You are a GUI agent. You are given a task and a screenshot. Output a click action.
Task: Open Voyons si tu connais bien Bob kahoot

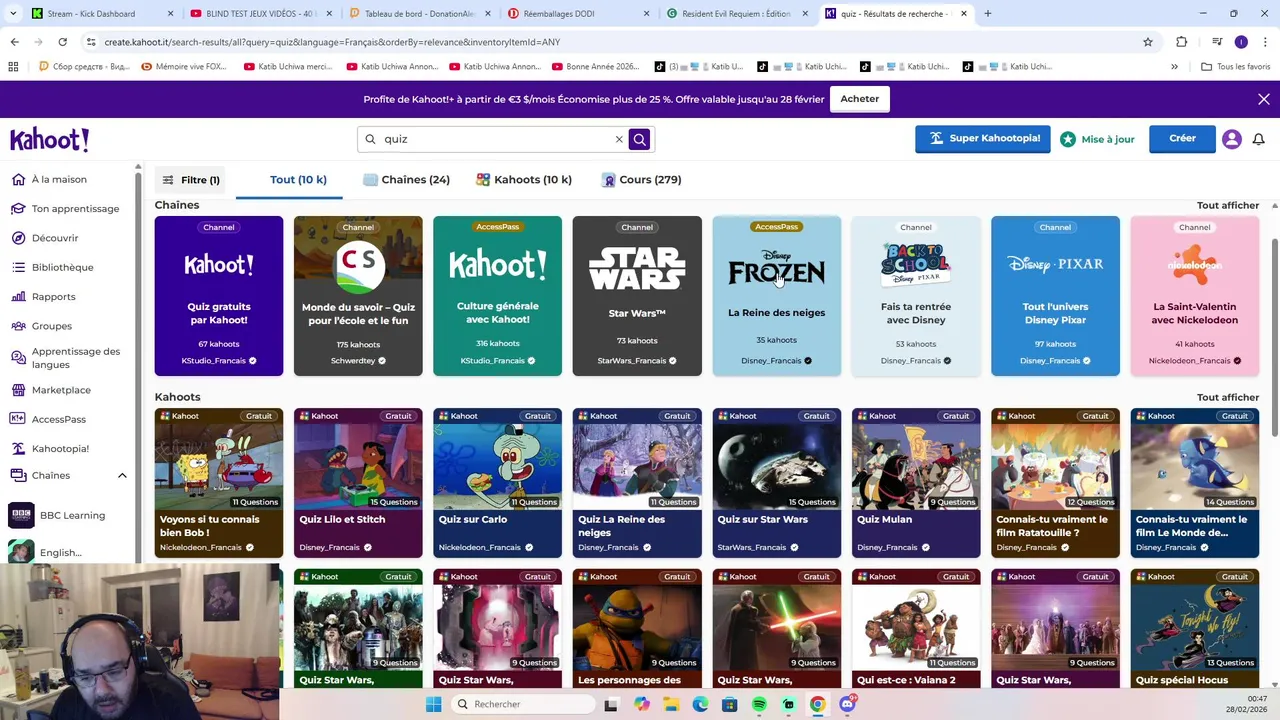coord(219,483)
